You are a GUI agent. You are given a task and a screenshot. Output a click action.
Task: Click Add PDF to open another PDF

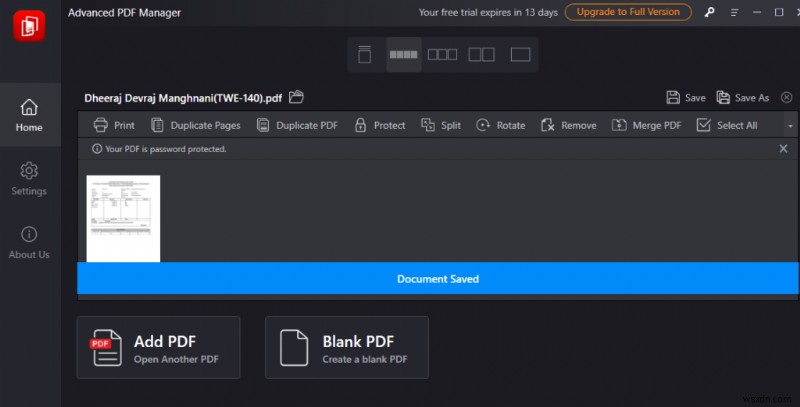click(158, 347)
